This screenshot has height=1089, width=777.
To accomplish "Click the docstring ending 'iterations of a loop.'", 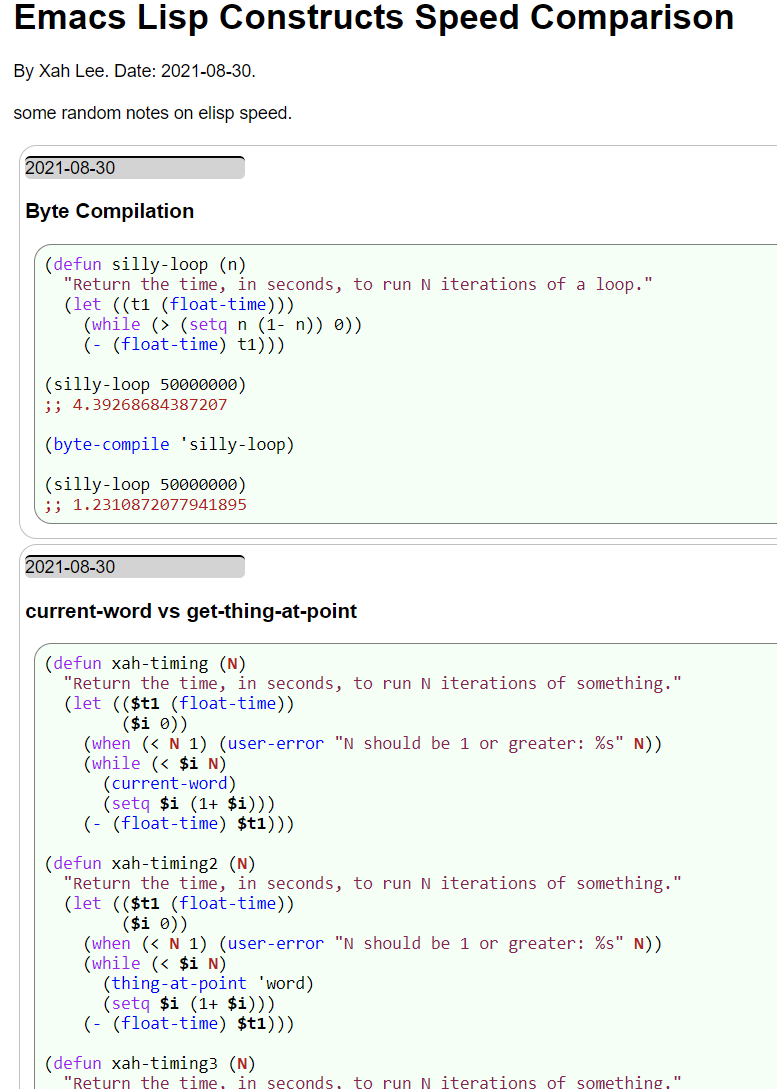I will point(358,285).
